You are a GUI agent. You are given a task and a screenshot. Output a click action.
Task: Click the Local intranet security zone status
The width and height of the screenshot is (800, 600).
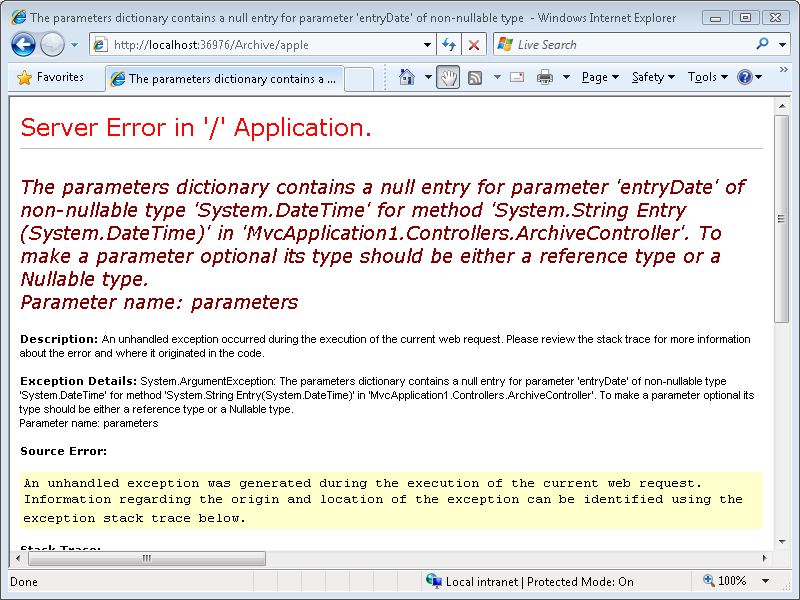pyautogui.click(x=530, y=581)
